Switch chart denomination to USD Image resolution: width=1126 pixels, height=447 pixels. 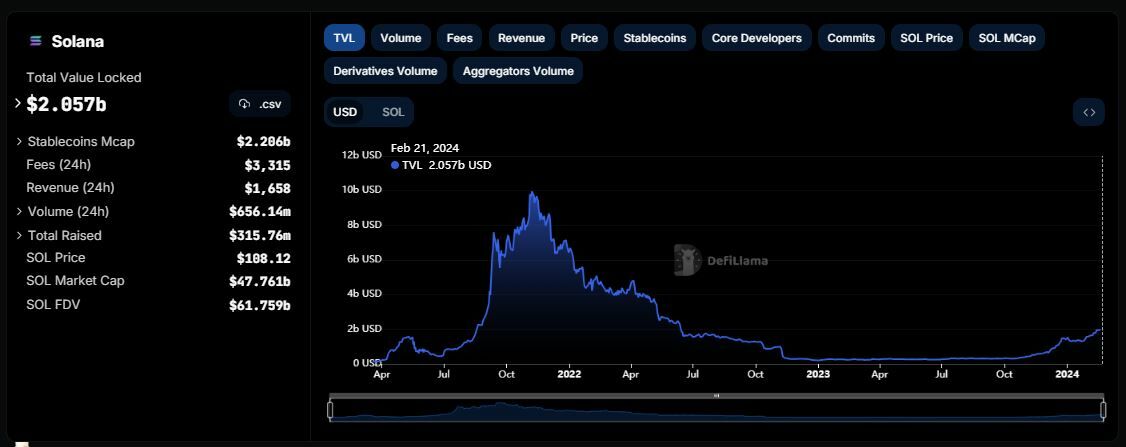point(345,112)
